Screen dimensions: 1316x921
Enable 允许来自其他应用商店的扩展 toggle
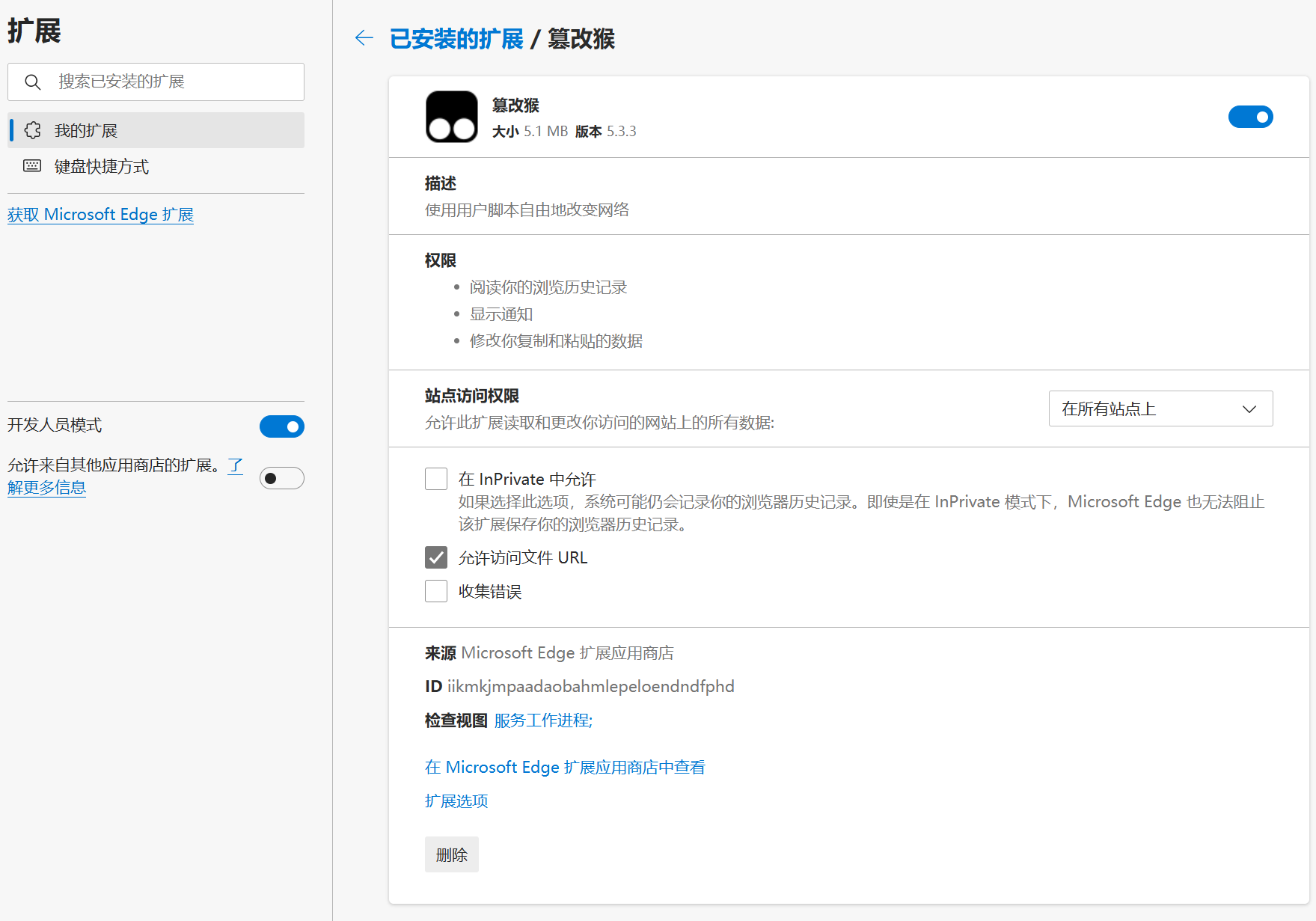(x=282, y=478)
